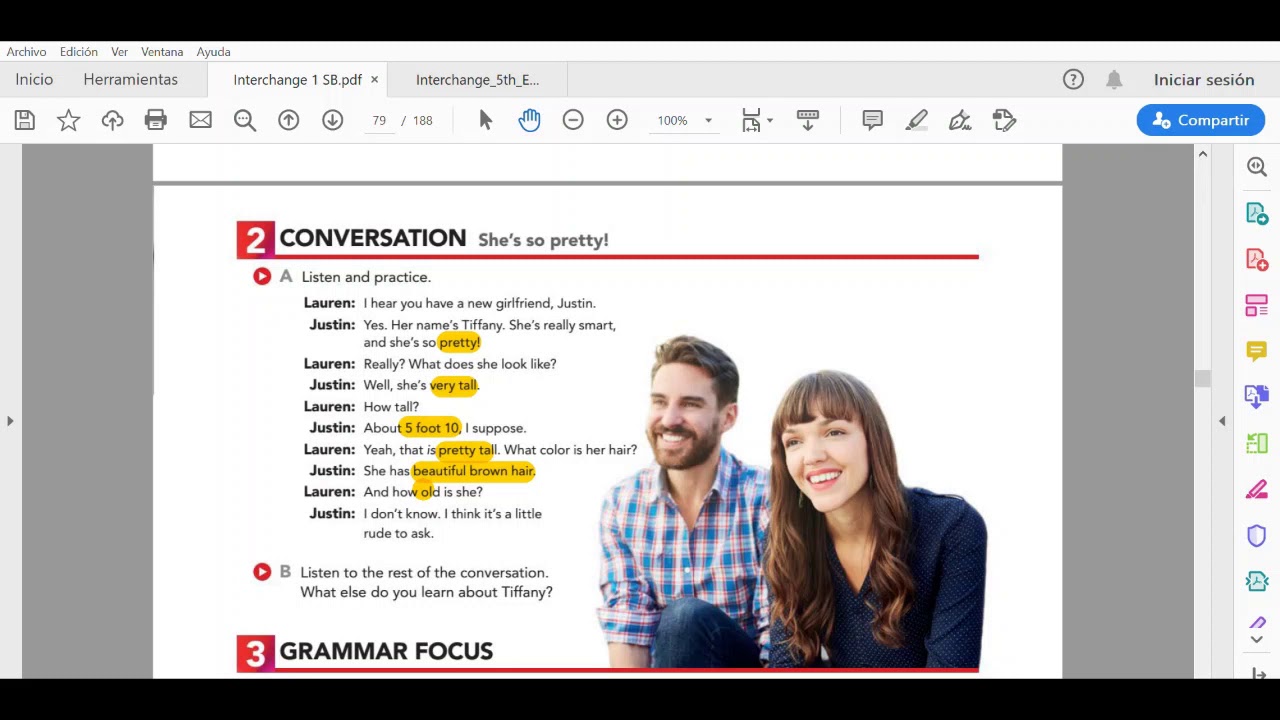Switch to Interchange_5th_E... tab
1280x720 pixels.
click(x=477, y=80)
